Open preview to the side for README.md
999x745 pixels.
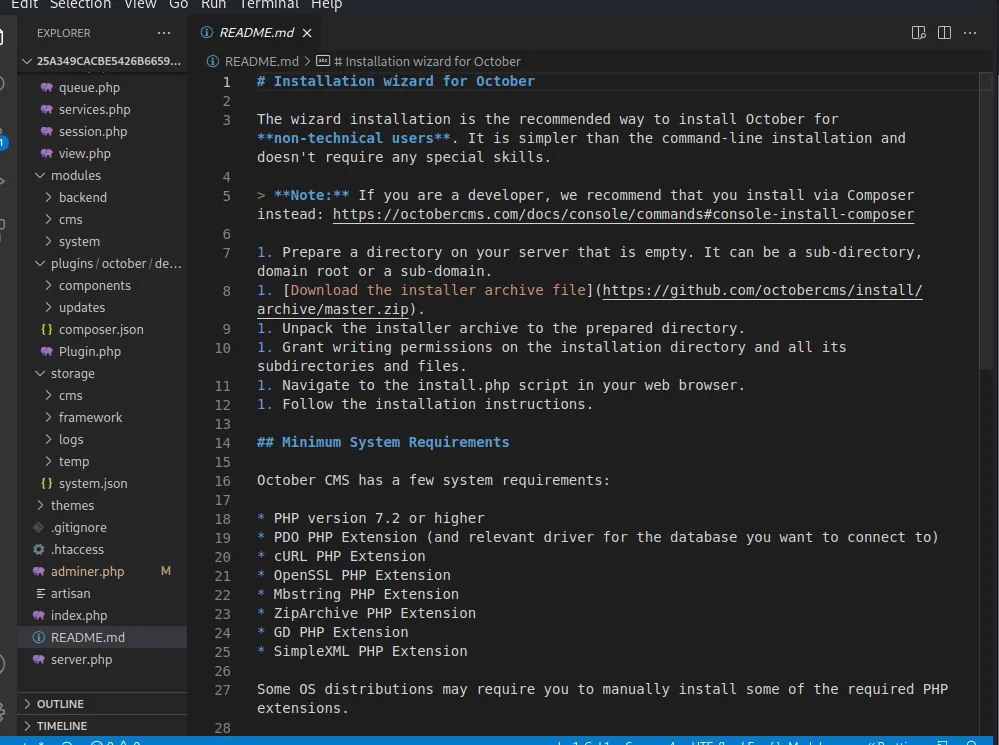pos(919,33)
